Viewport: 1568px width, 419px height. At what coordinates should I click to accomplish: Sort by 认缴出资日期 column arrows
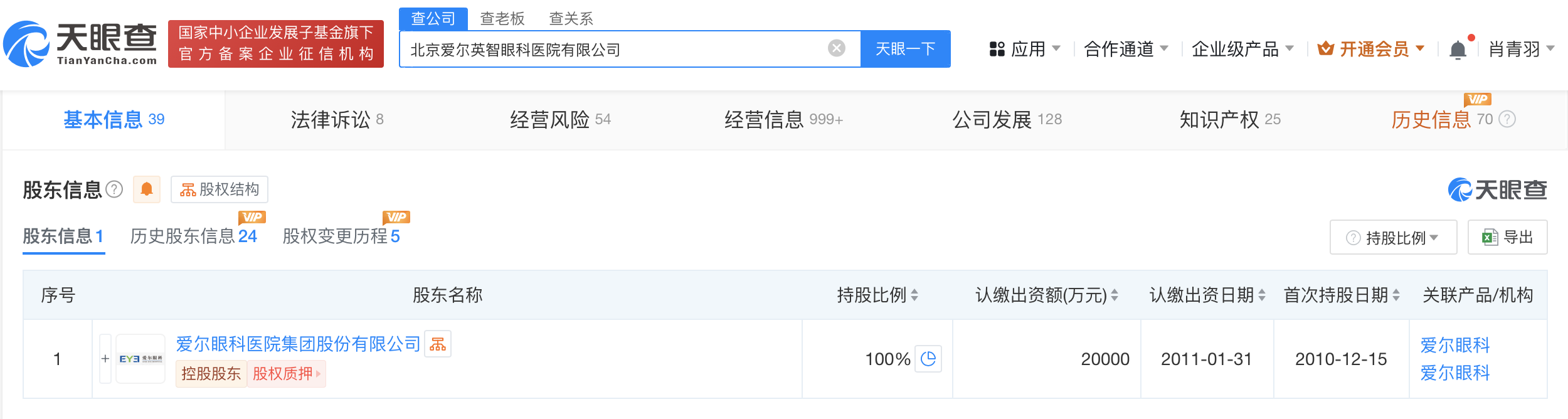pos(1262,295)
